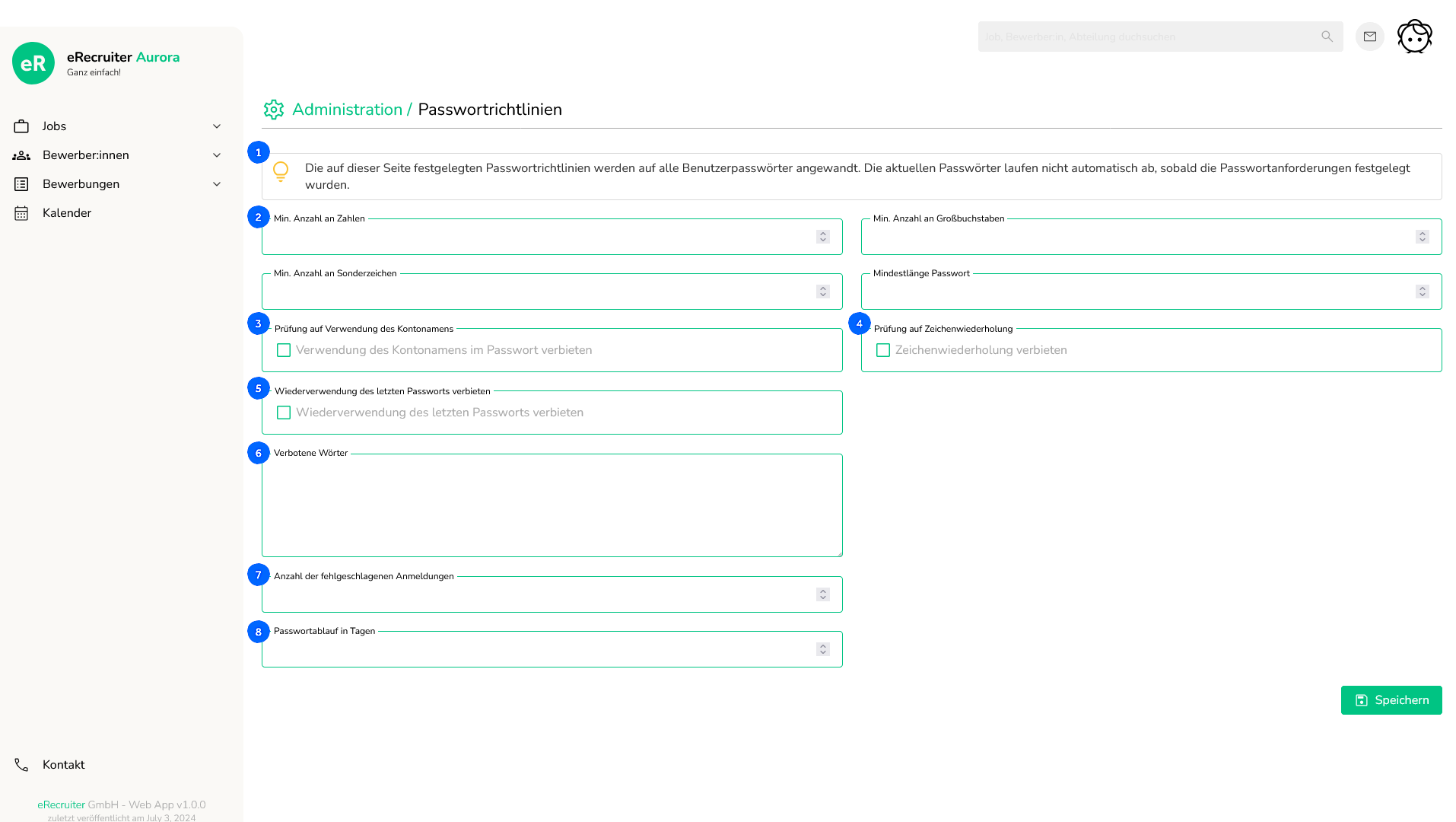Open the user avatar profile

point(1415,37)
